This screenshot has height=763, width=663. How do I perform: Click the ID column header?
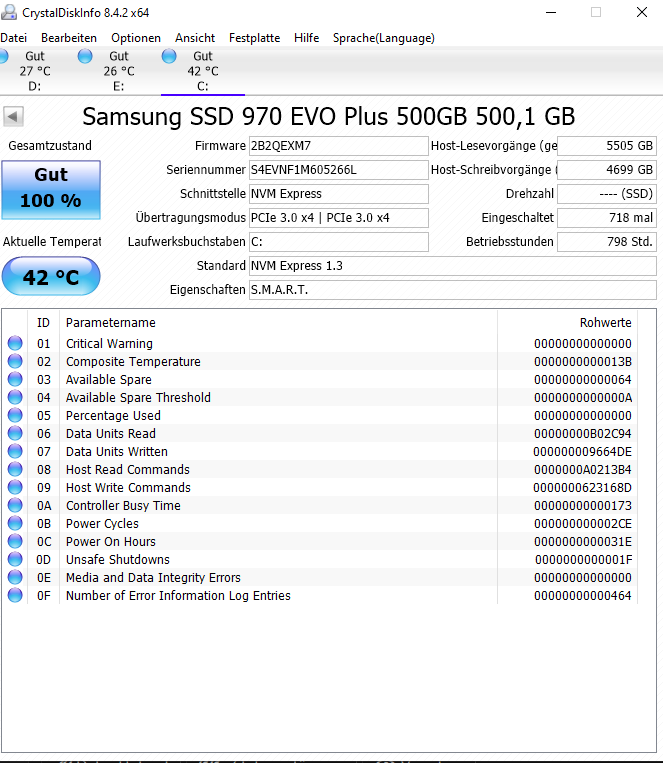pos(43,323)
